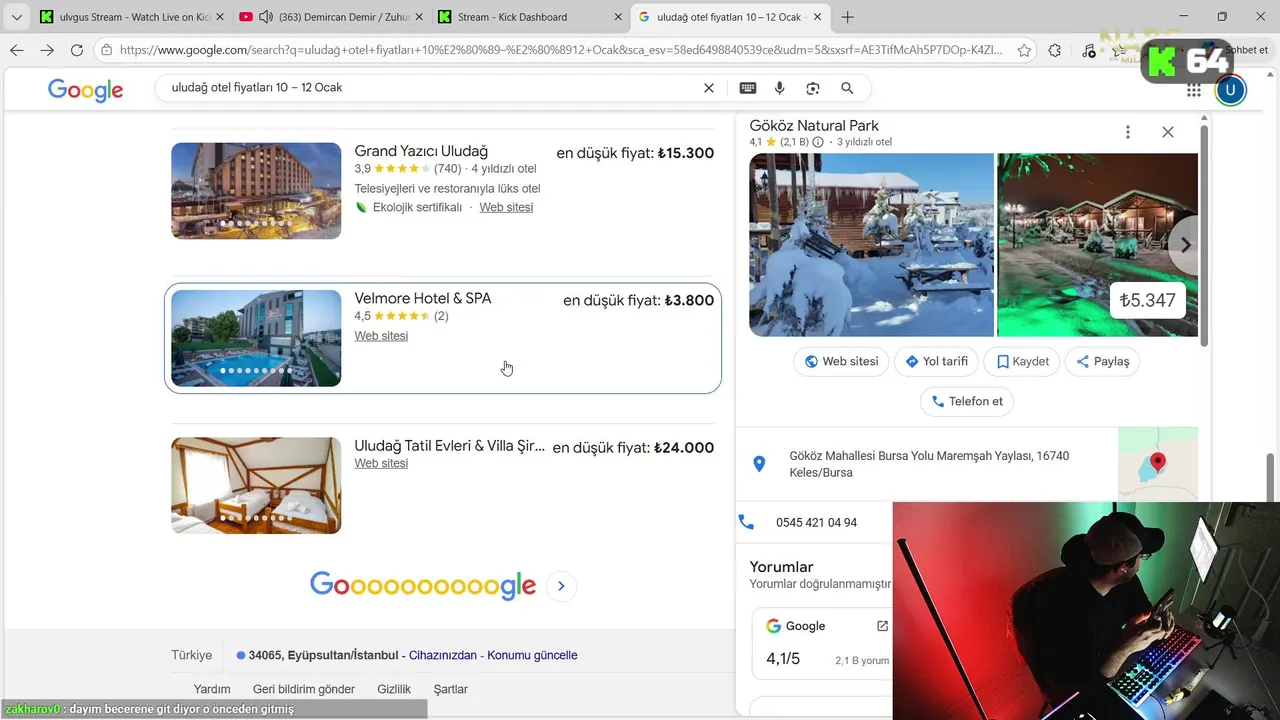The image size is (1280, 720).
Task: Go to the Google logo homepage
Action: pyautogui.click(x=86, y=90)
